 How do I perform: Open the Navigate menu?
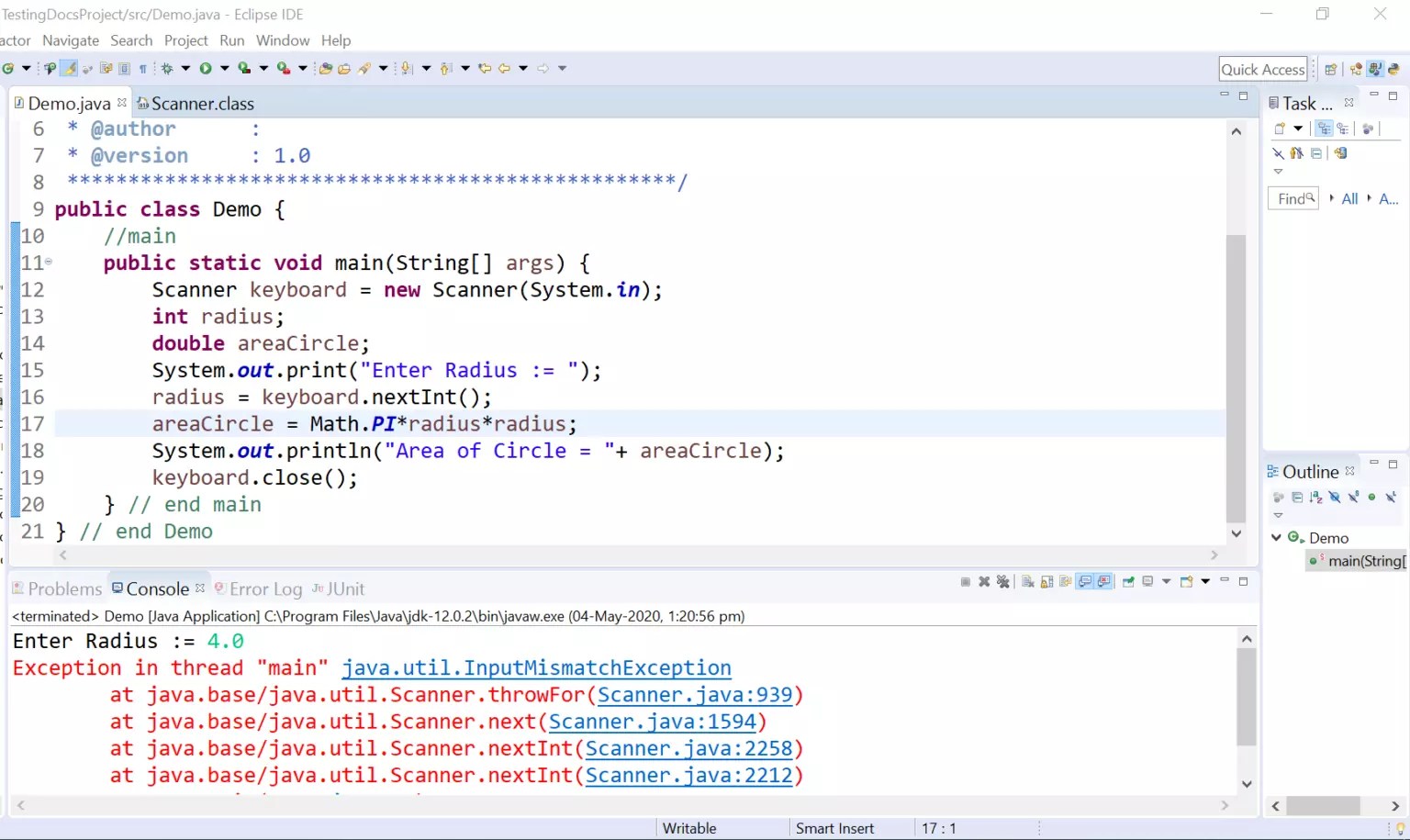click(x=70, y=40)
